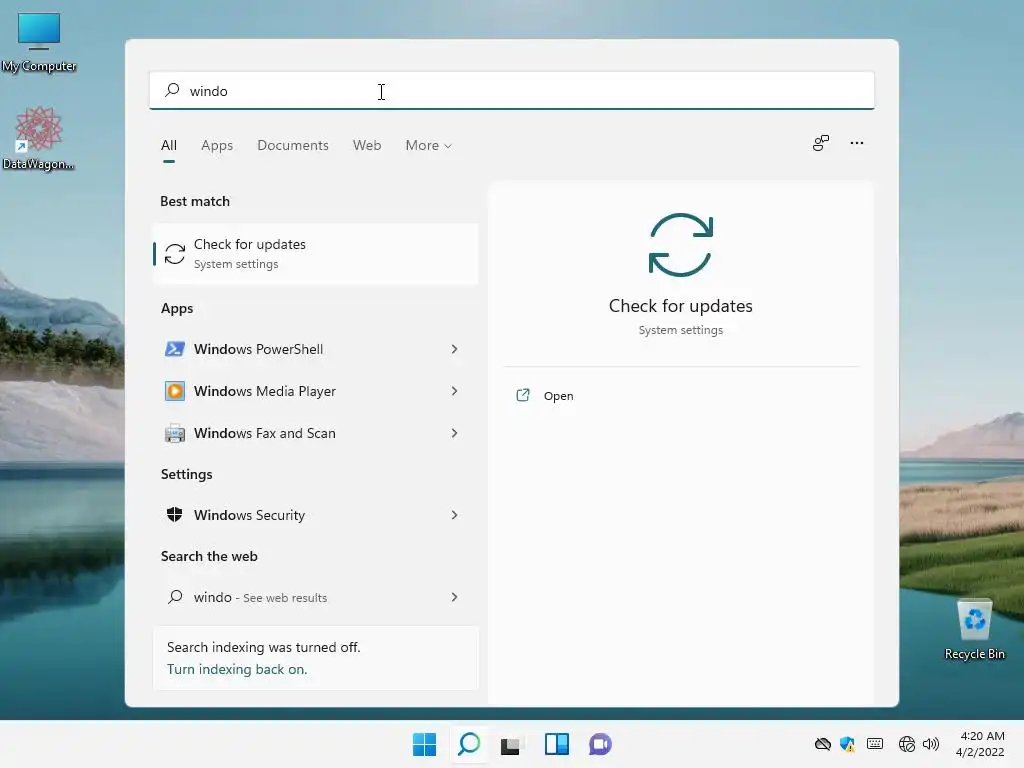
Task: Open Chat from the taskbar
Action: tap(600, 744)
